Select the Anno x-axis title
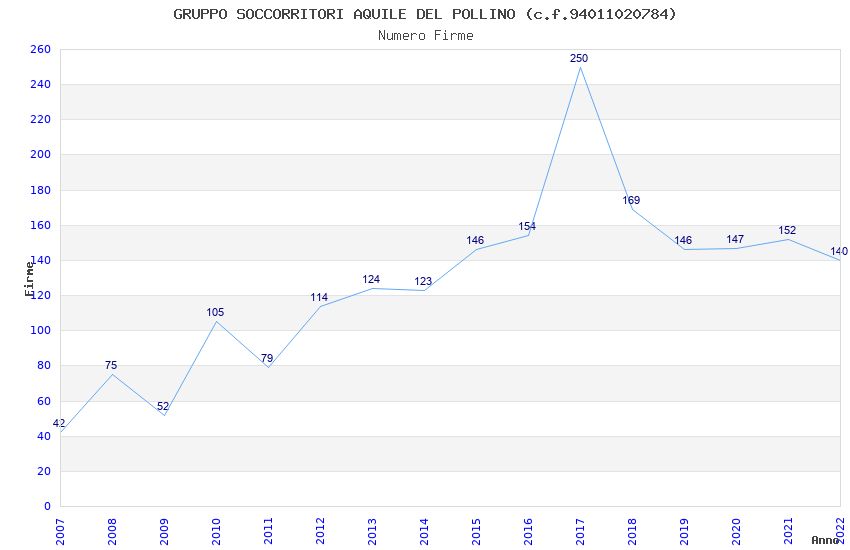850x550 pixels. [825, 540]
